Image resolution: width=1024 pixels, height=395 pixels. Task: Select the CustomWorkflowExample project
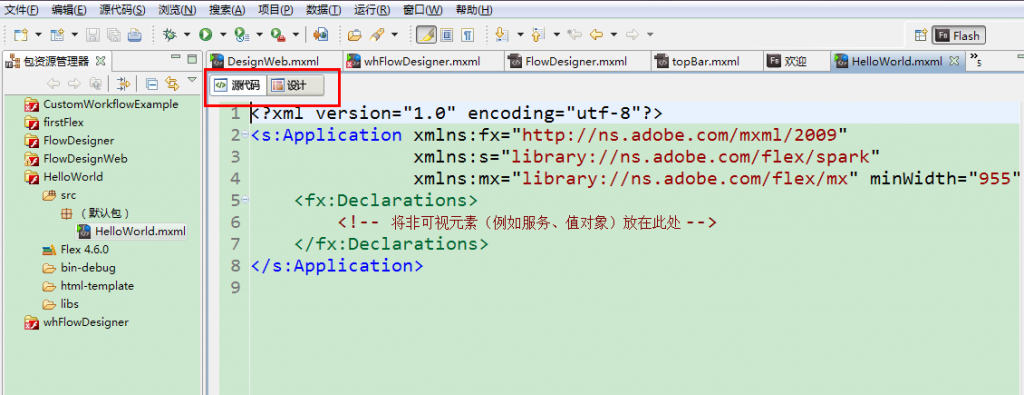[101, 104]
